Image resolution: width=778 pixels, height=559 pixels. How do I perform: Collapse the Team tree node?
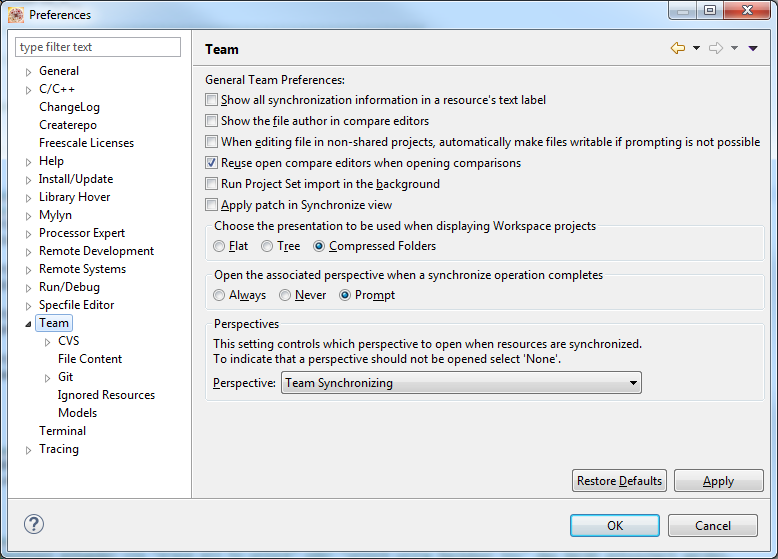click(x=28, y=324)
